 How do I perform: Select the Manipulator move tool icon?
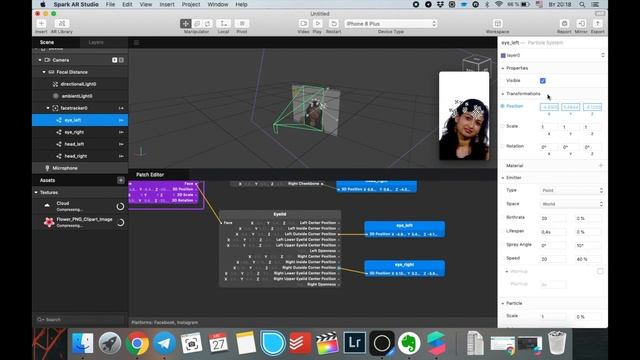point(186,24)
